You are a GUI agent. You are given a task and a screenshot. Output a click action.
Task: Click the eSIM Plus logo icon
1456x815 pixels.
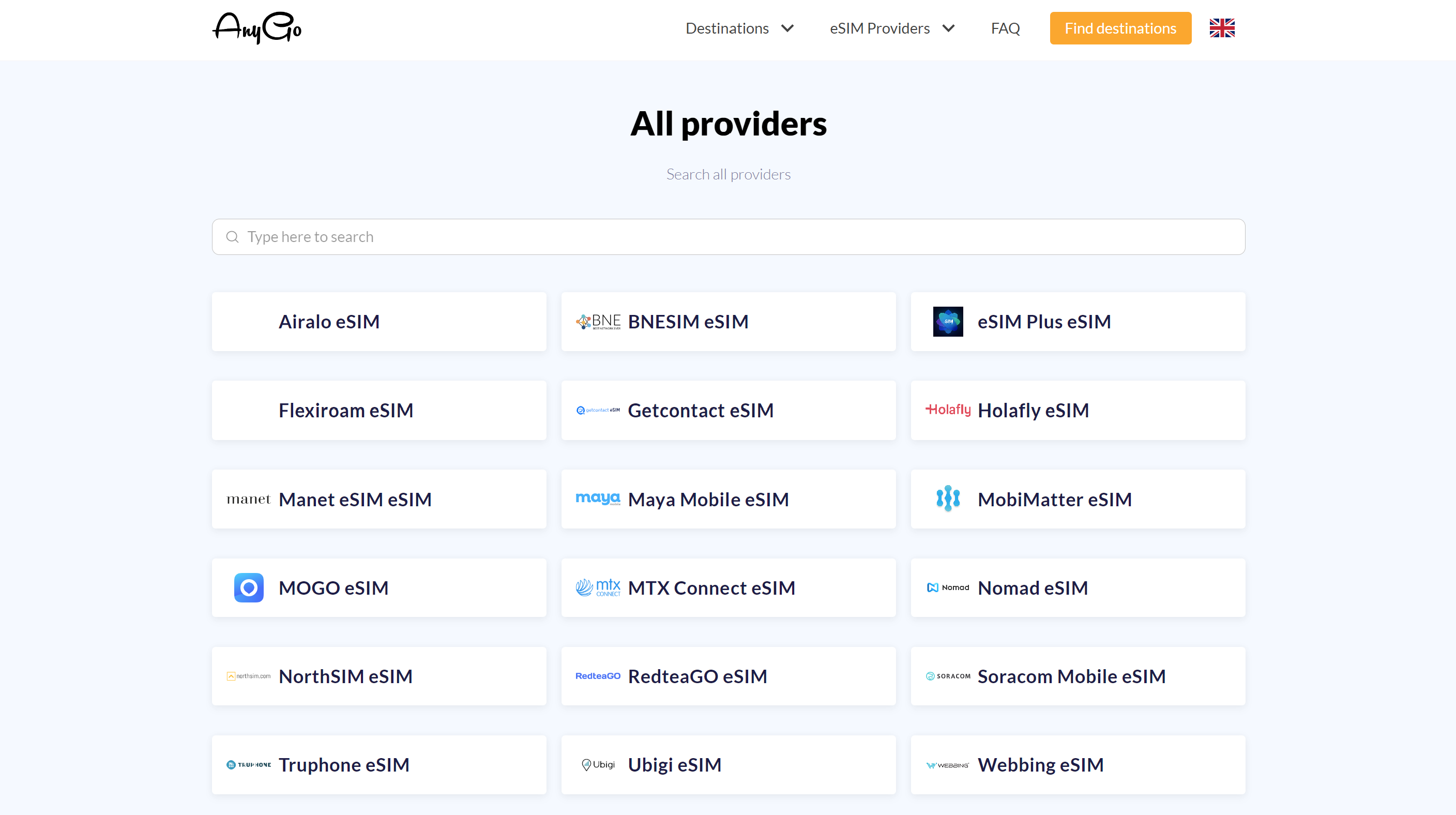(x=948, y=322)
